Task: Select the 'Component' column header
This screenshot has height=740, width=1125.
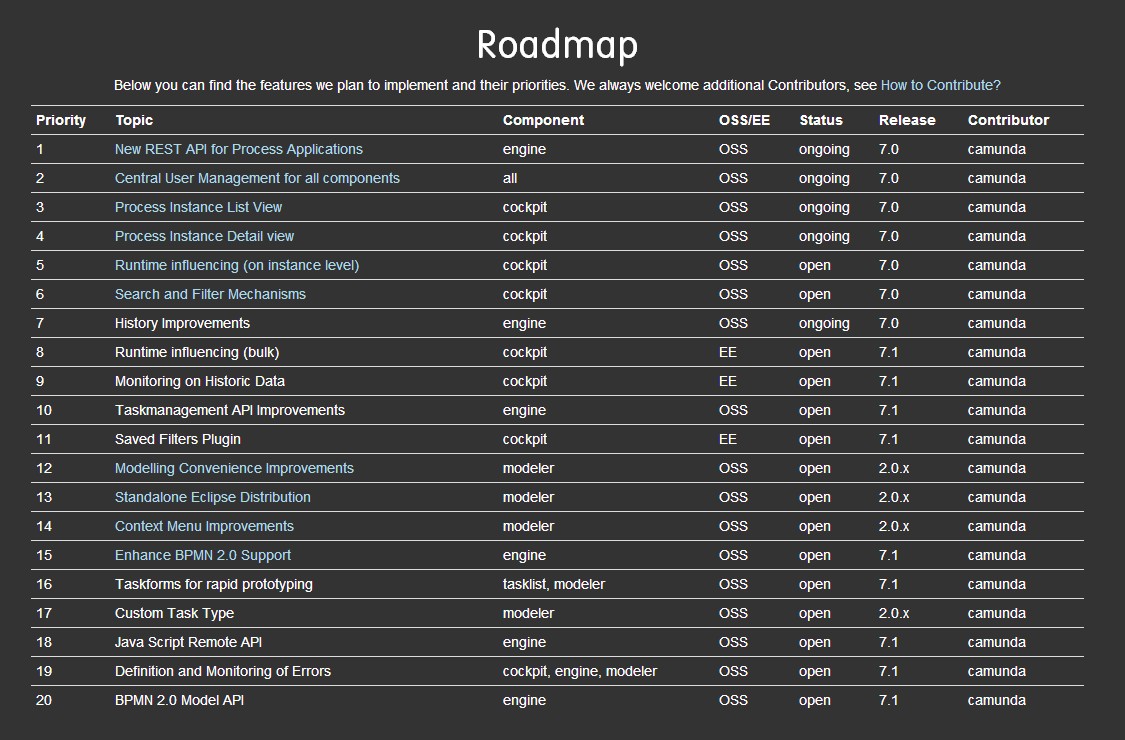Action: (x=543, y=120)
